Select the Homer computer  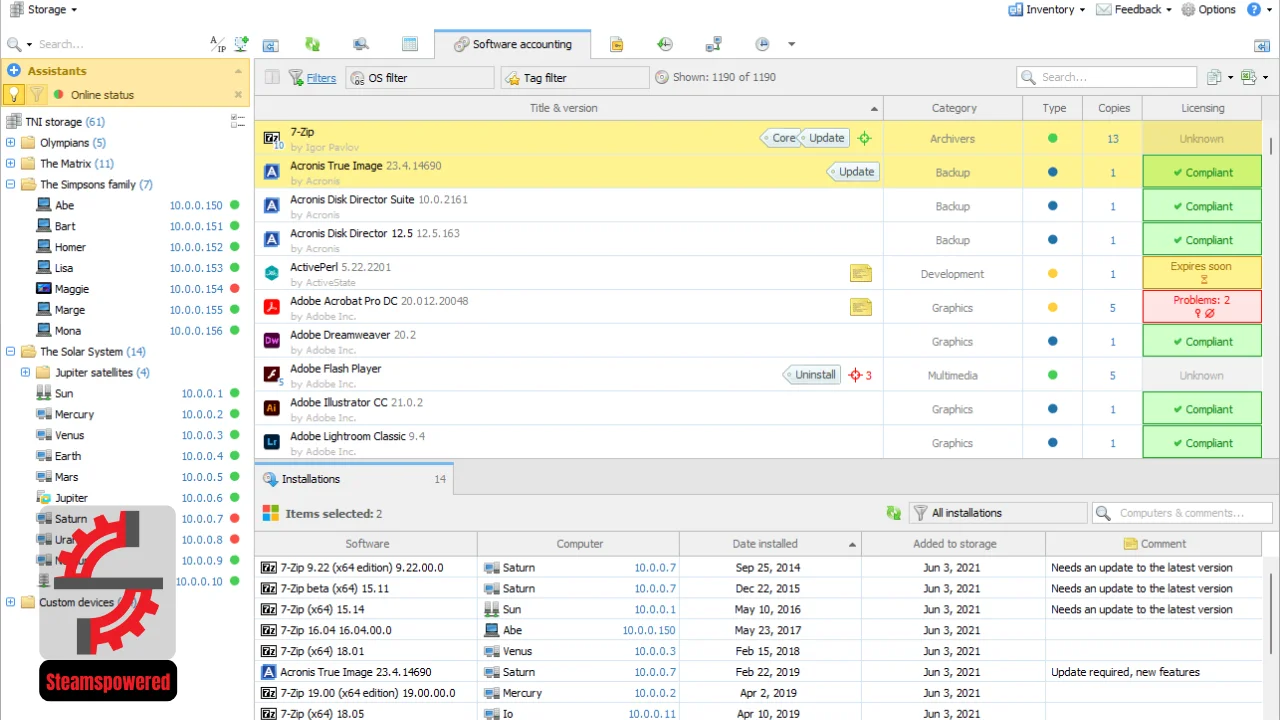pyautogui.click(x=70, y=247)
